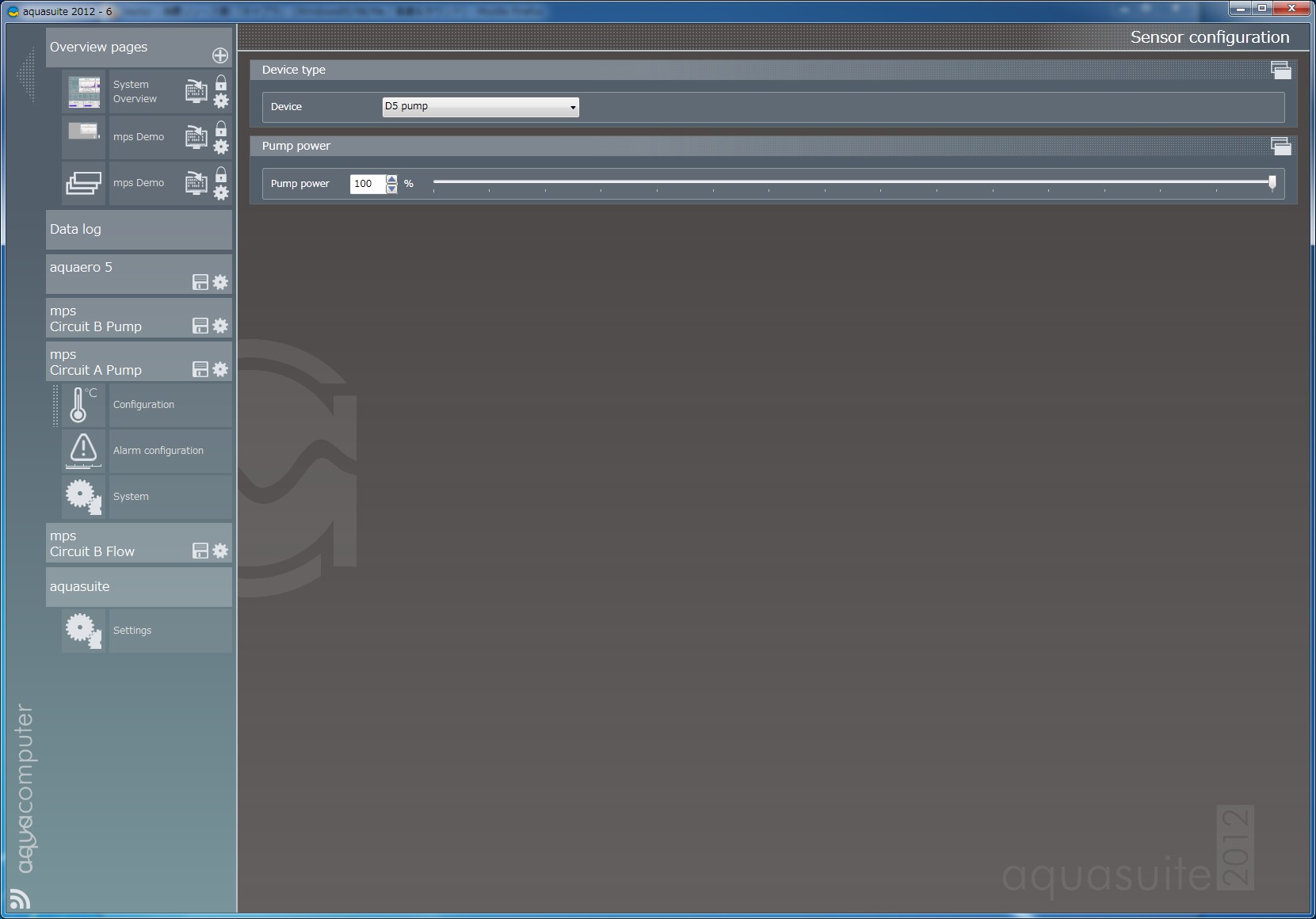Click the Circuit B Flow save disk icon
This screenshot has width=1316, height=919.
(x=200, y=551)
